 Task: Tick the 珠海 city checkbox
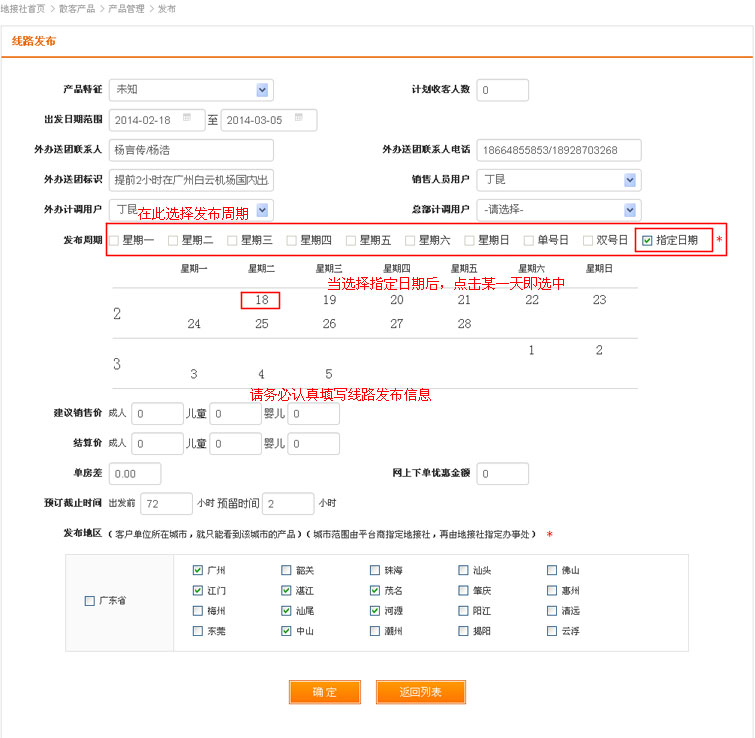point(376,571)
